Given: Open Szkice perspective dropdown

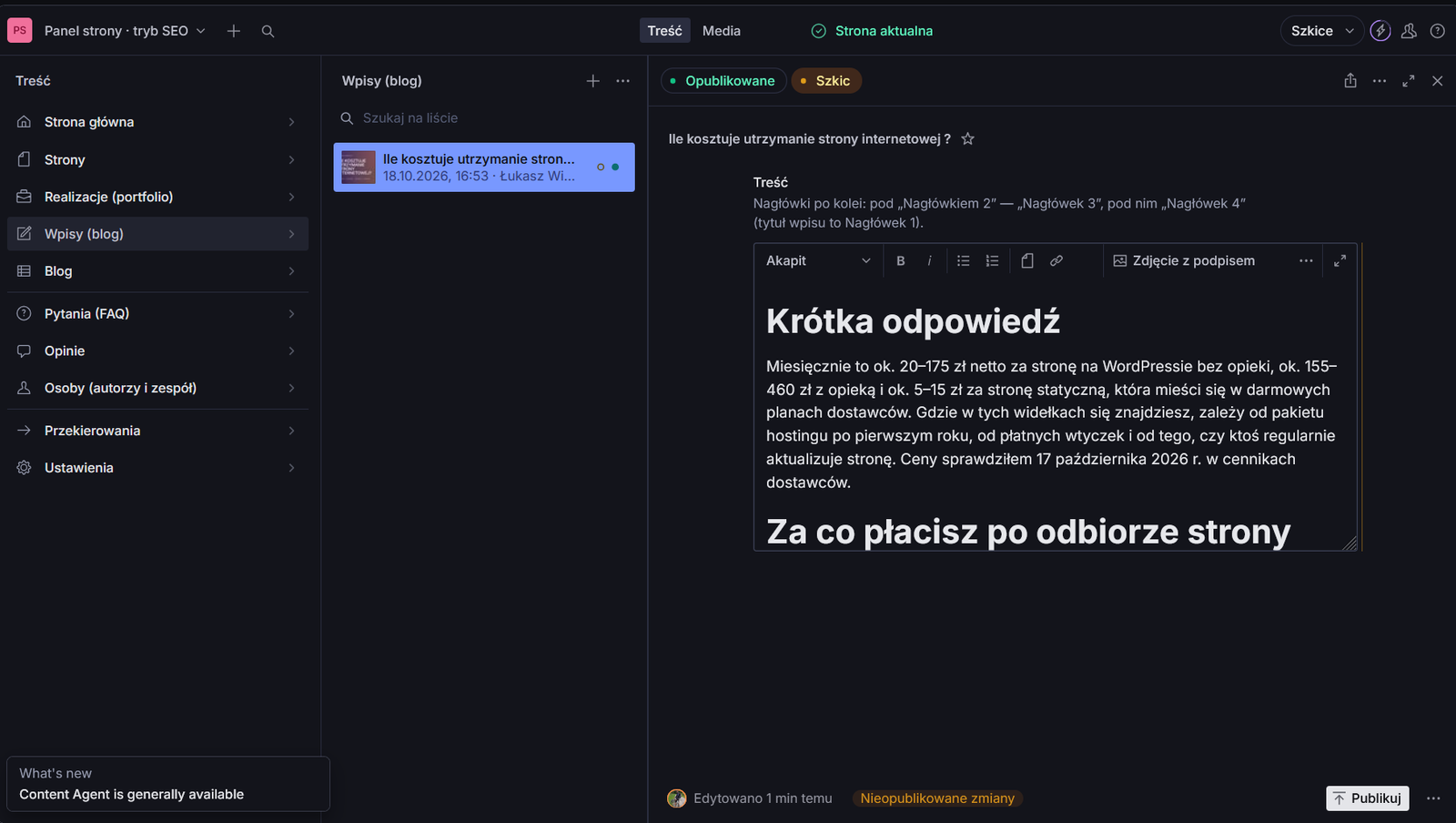Looking at the screenshot, I should 1322,31.
